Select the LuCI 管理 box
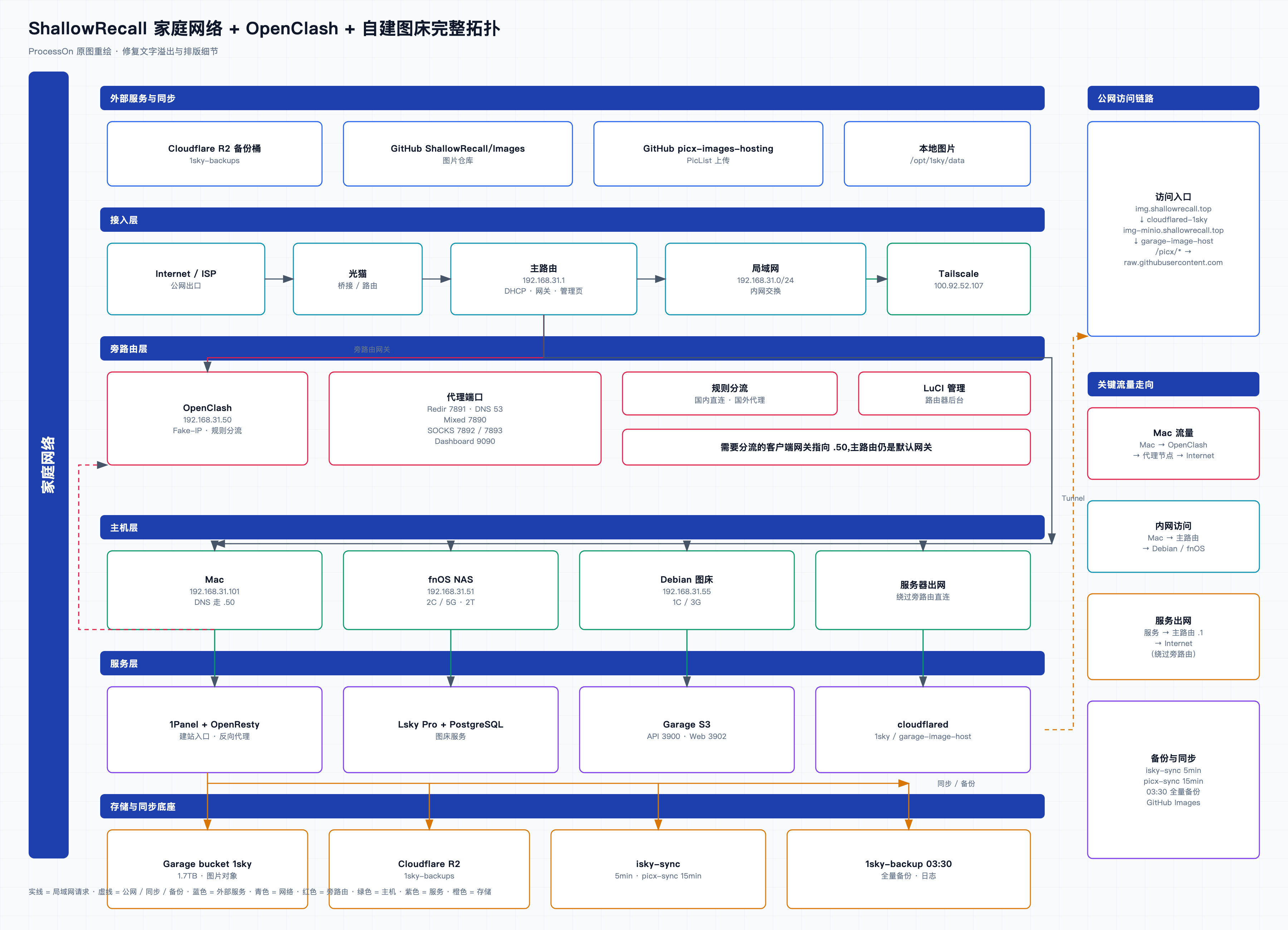 point(945,393)
